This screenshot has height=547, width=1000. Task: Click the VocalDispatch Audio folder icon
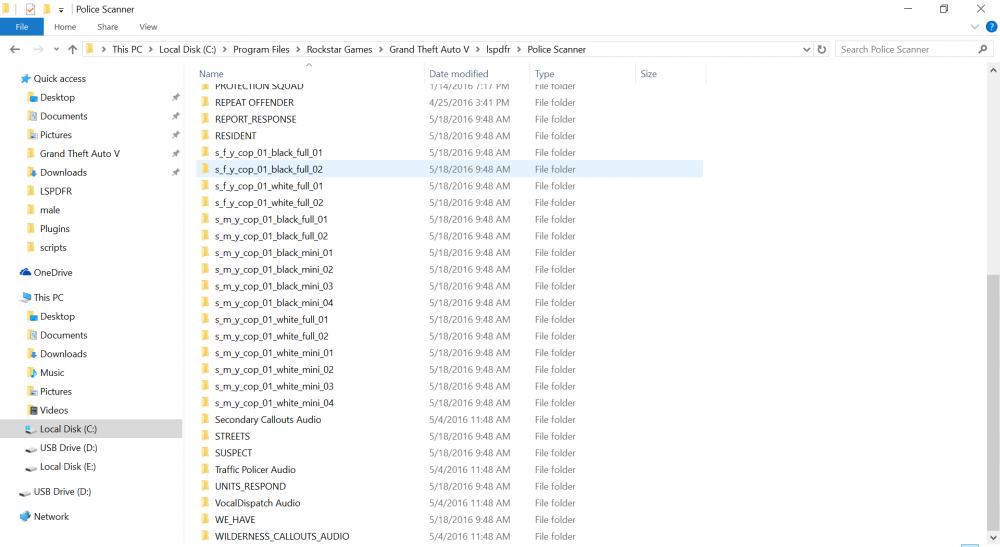[205, 502]
